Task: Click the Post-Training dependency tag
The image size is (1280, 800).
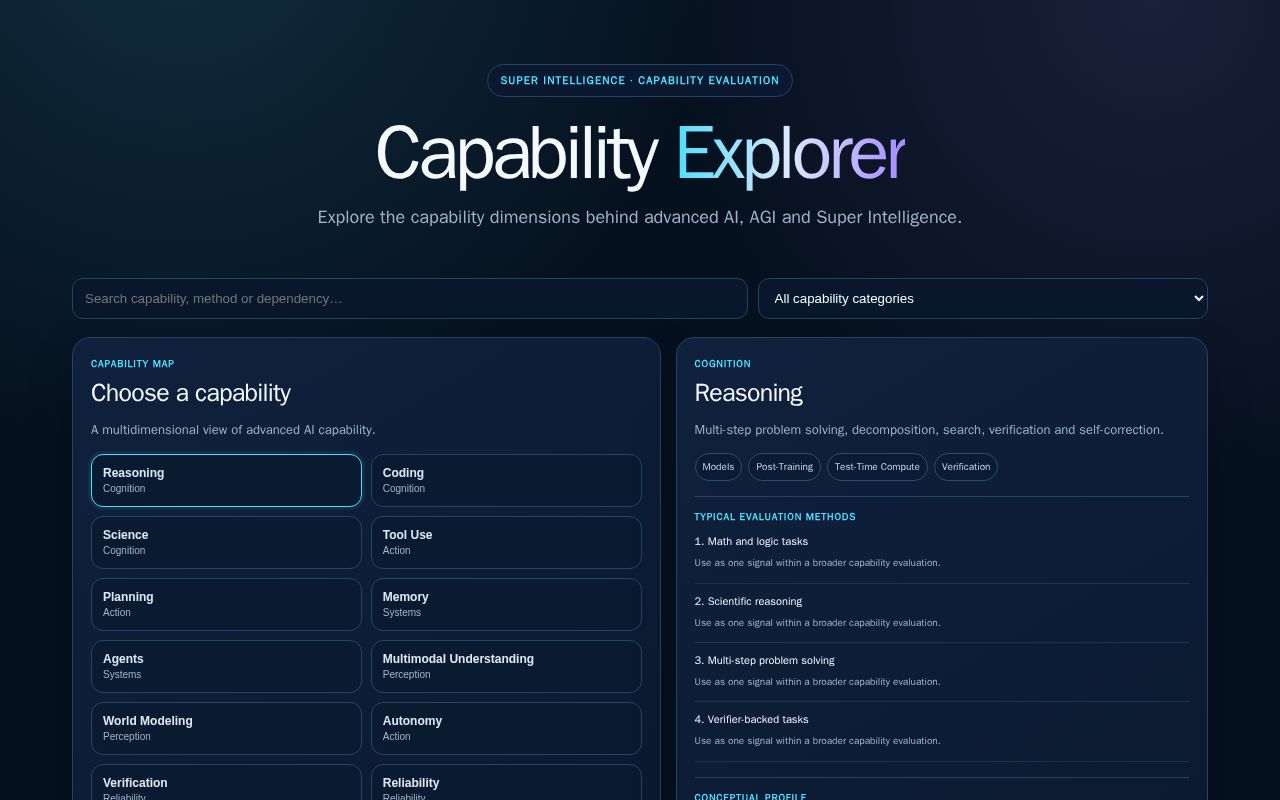Action: pos(784,467)
